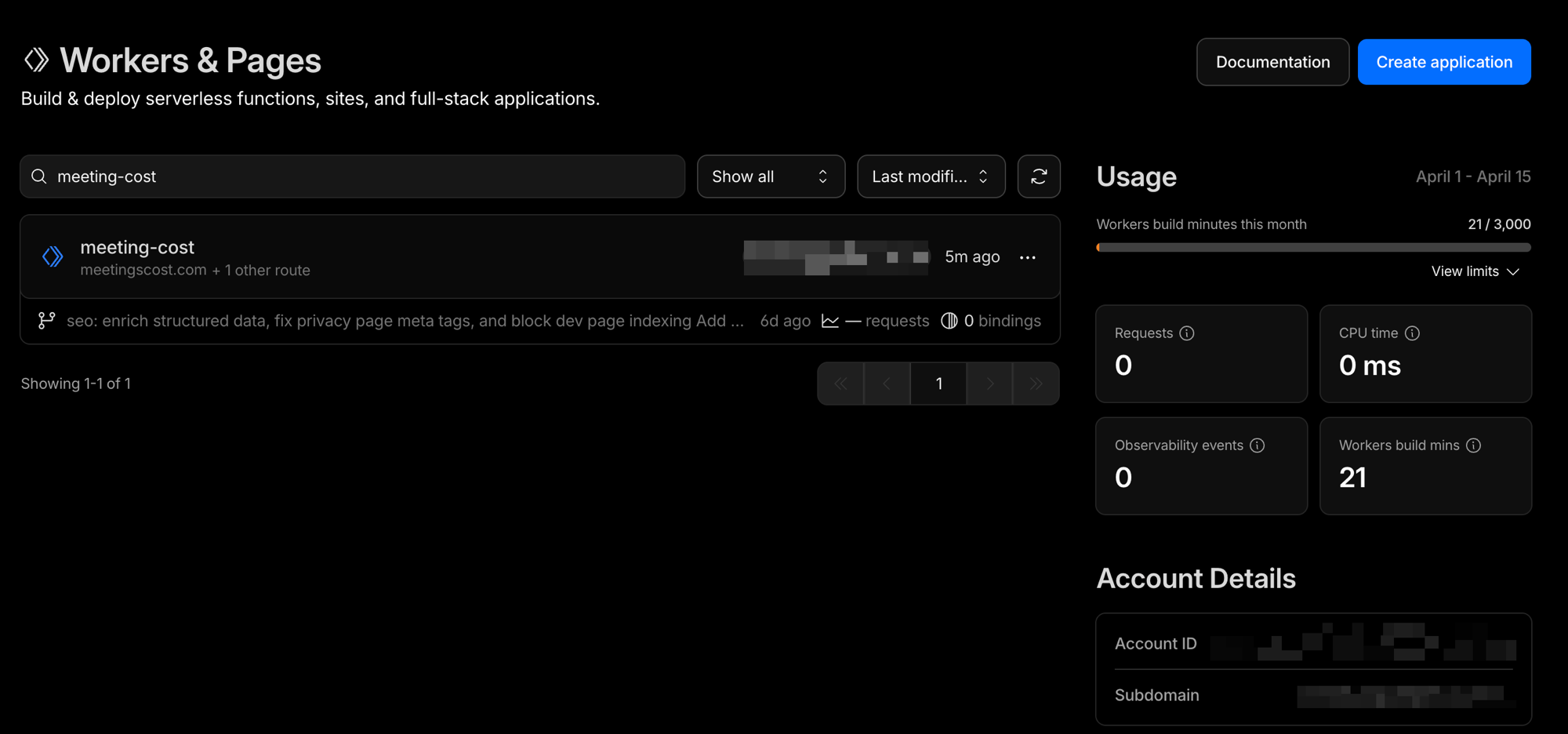This screenshot has width=1568, height=734.
Task: Click the requests chart icon on the deployment
Action: click(x=830, y=320)
